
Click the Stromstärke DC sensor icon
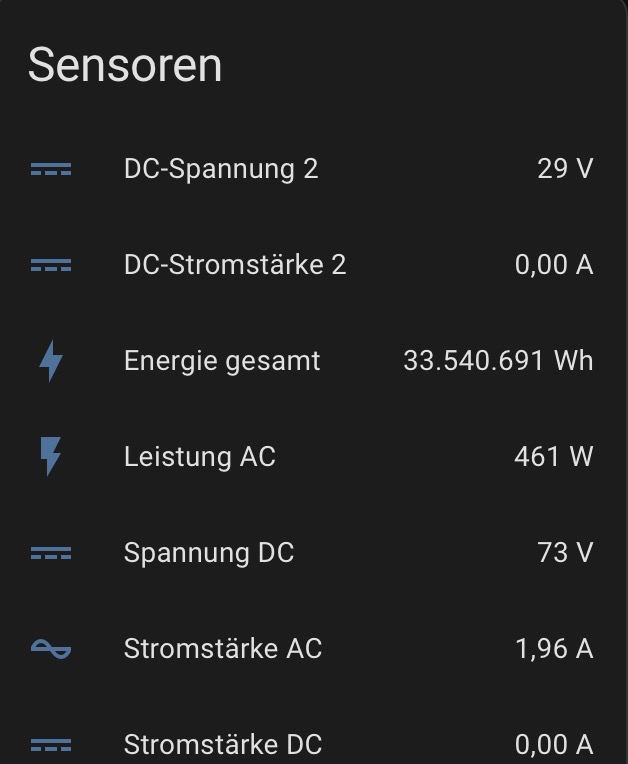coord(51,745)
